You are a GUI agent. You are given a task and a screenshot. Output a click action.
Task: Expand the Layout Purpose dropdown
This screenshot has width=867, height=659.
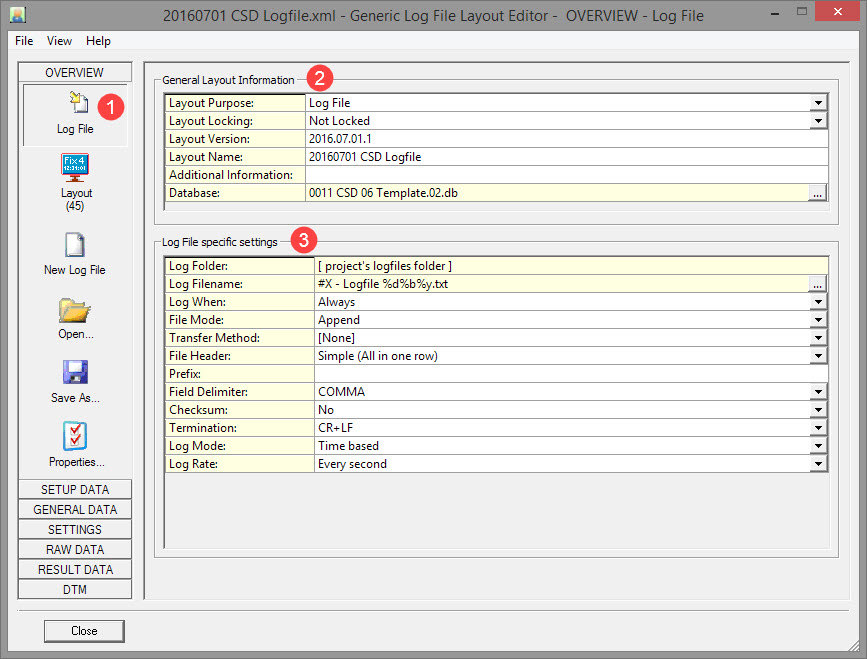click(818, 103)
